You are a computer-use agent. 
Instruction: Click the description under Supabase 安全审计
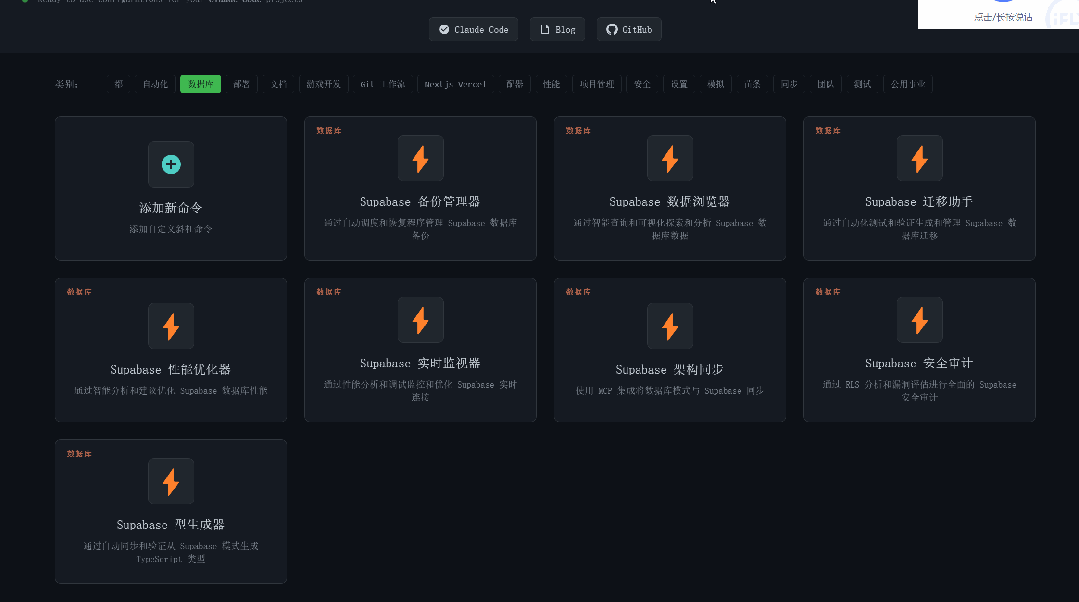click(919, 391)
